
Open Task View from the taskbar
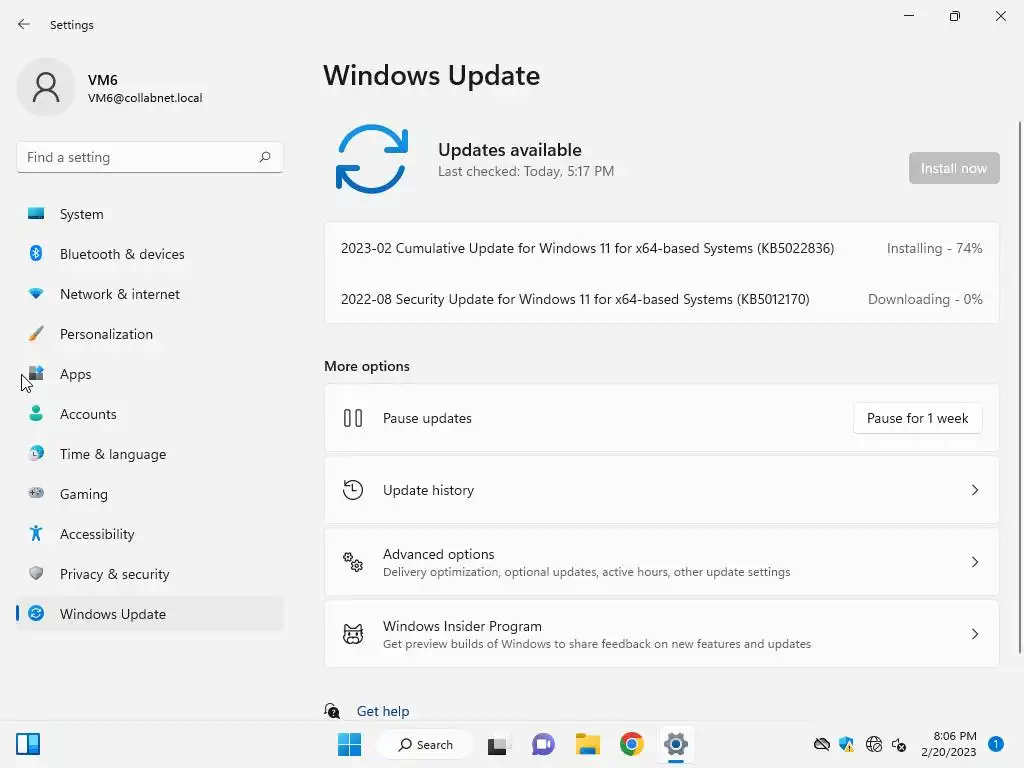click(500, 744)
